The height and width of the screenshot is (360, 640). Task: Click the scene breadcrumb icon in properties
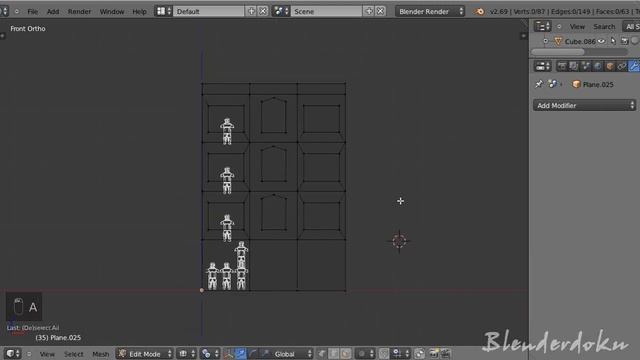552,84
